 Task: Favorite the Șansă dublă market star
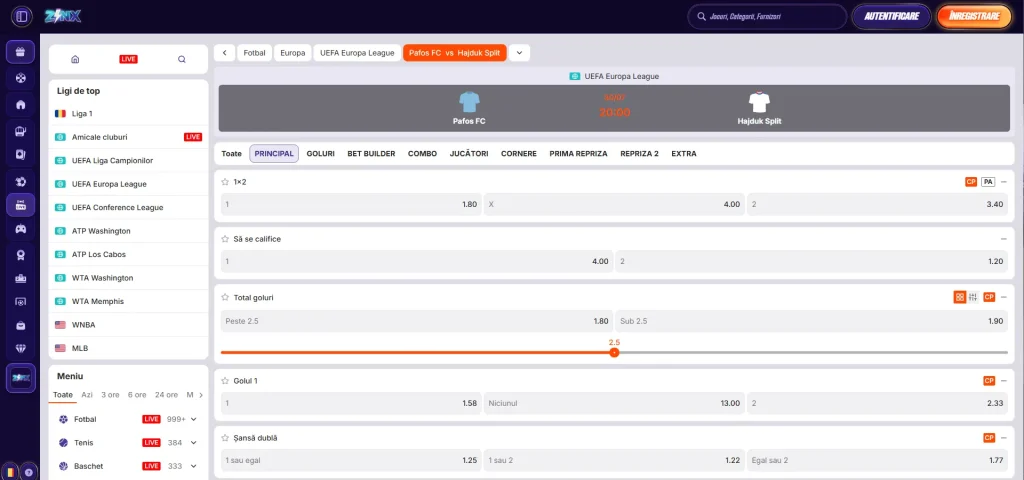click(225, 438)
